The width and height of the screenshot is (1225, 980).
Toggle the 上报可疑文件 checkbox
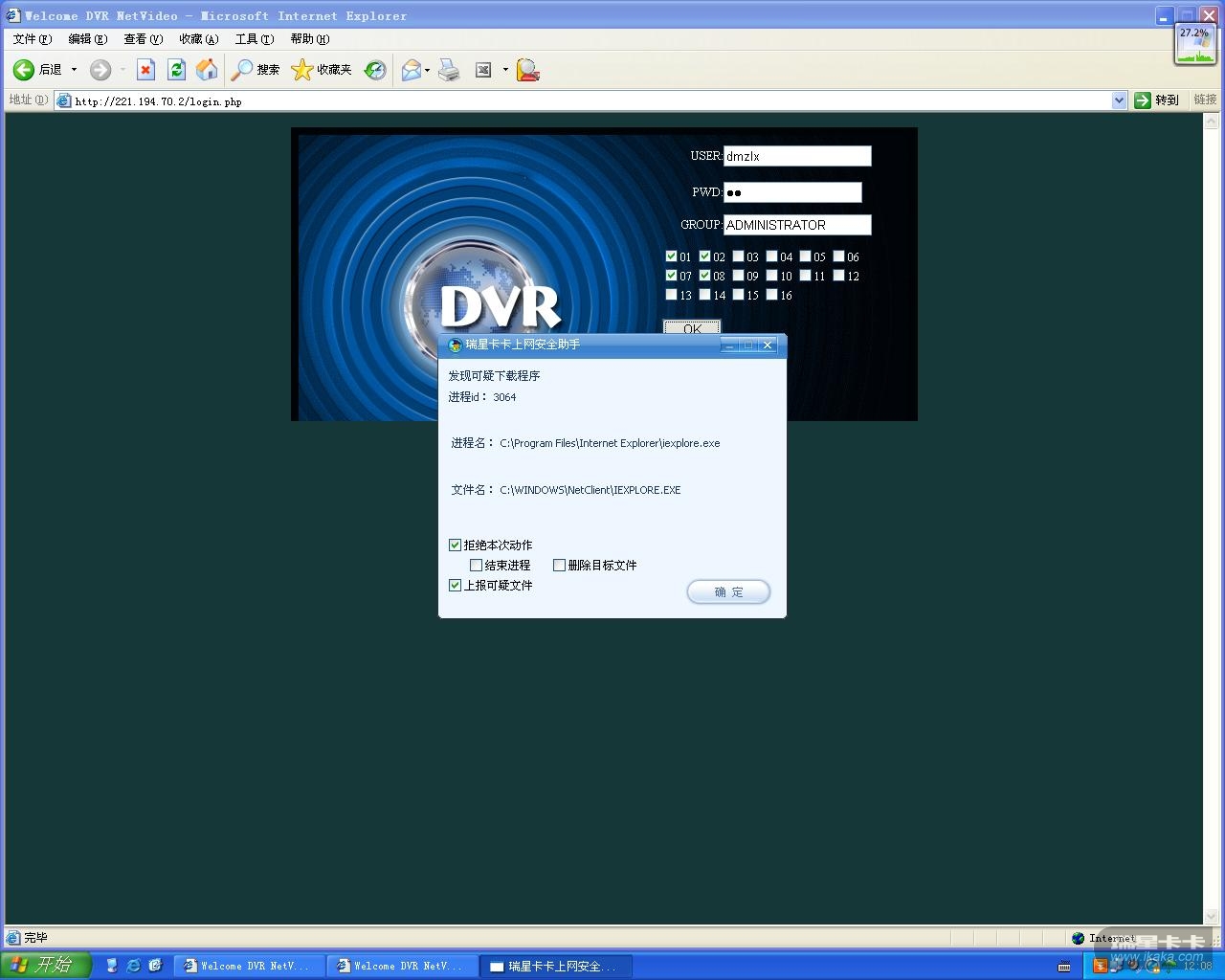455,585
